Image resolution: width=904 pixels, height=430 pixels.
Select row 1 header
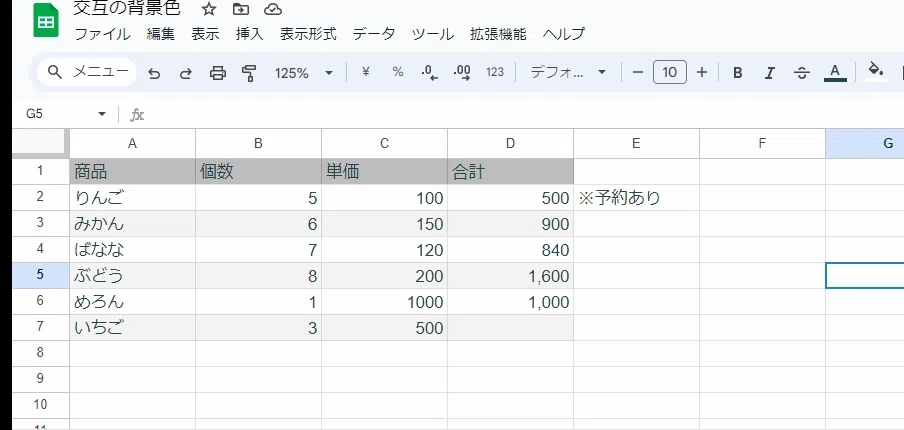pos(40,171)
